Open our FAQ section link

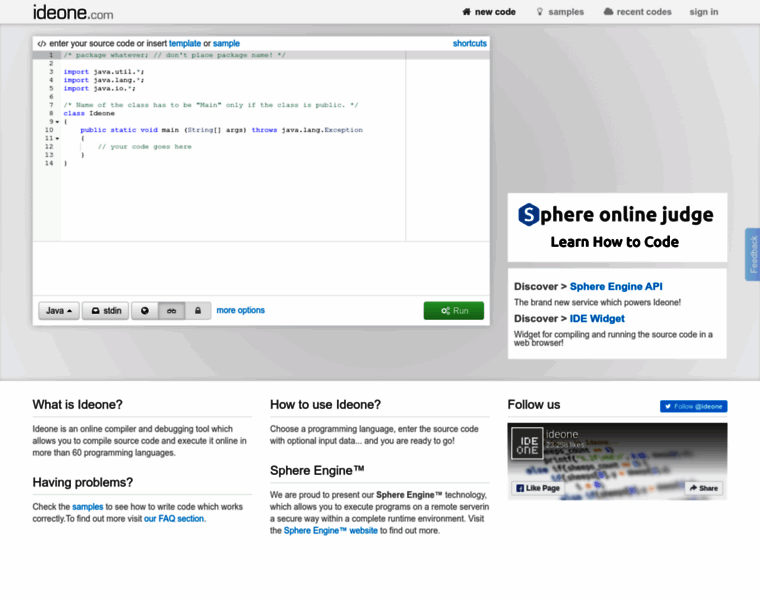coord(174,519)
